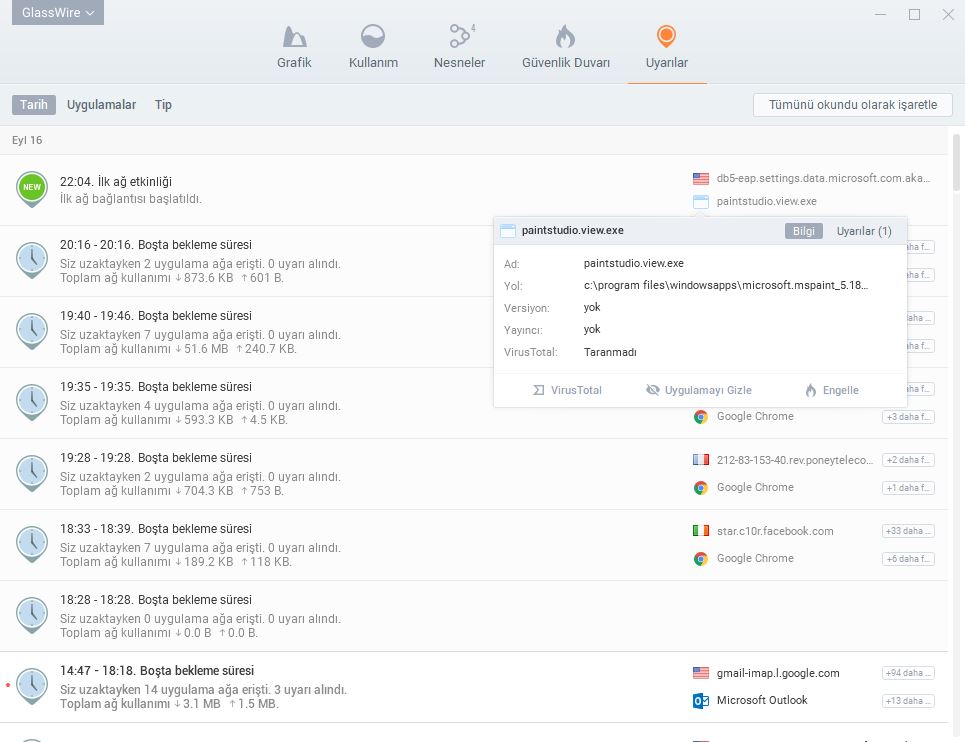This screenshot has height=742, width=965.
Task: Sort alerts by Uygulamalar
Action: [x=102, y=105]
